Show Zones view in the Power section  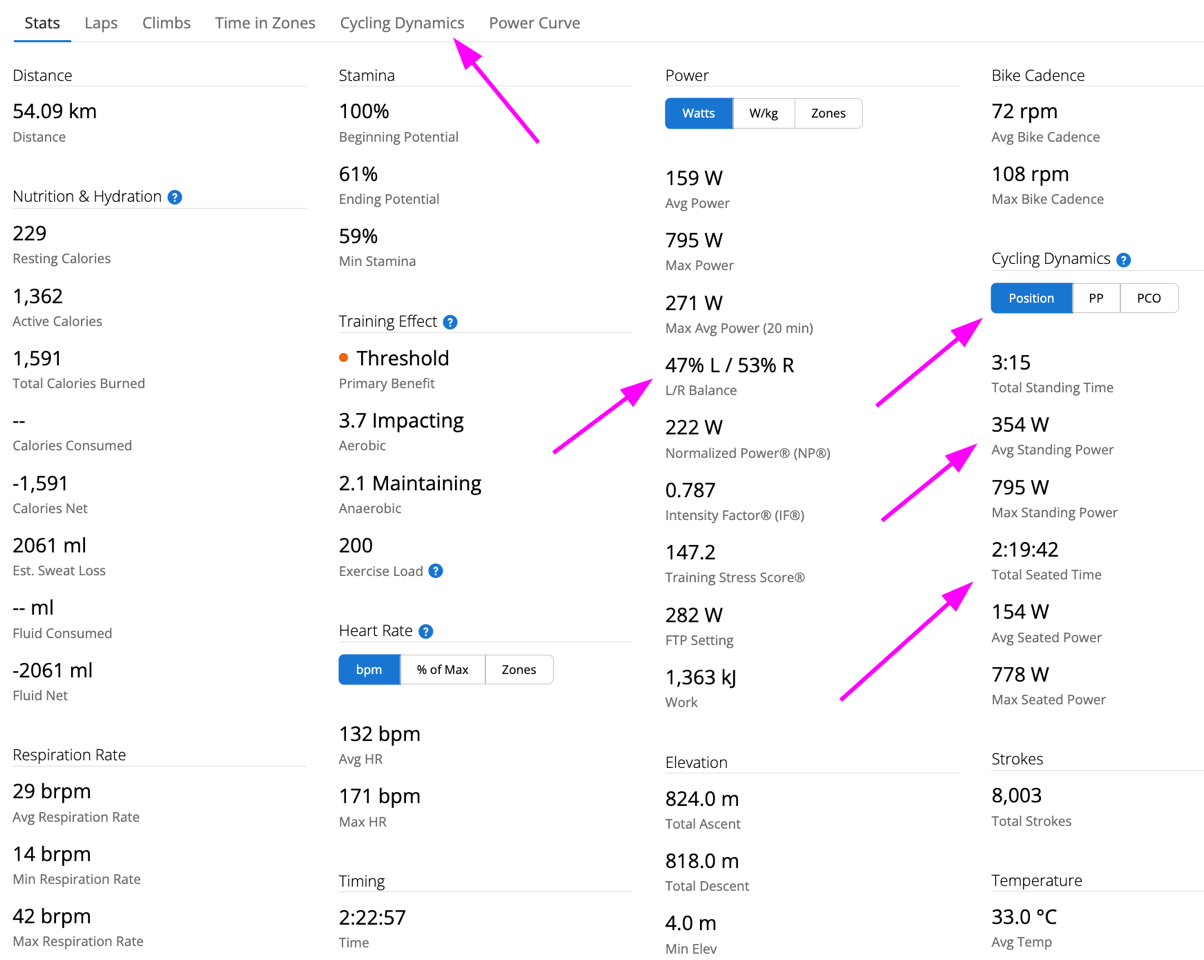(828, 114)
